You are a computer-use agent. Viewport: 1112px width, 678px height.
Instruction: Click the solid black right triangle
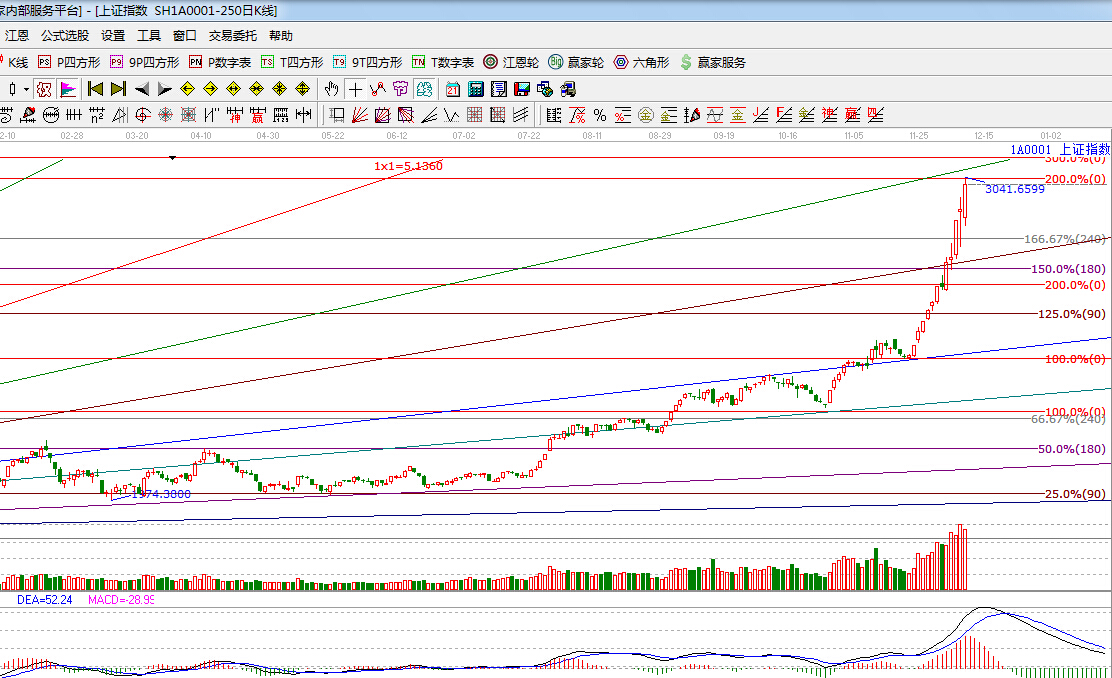point(165,89)
